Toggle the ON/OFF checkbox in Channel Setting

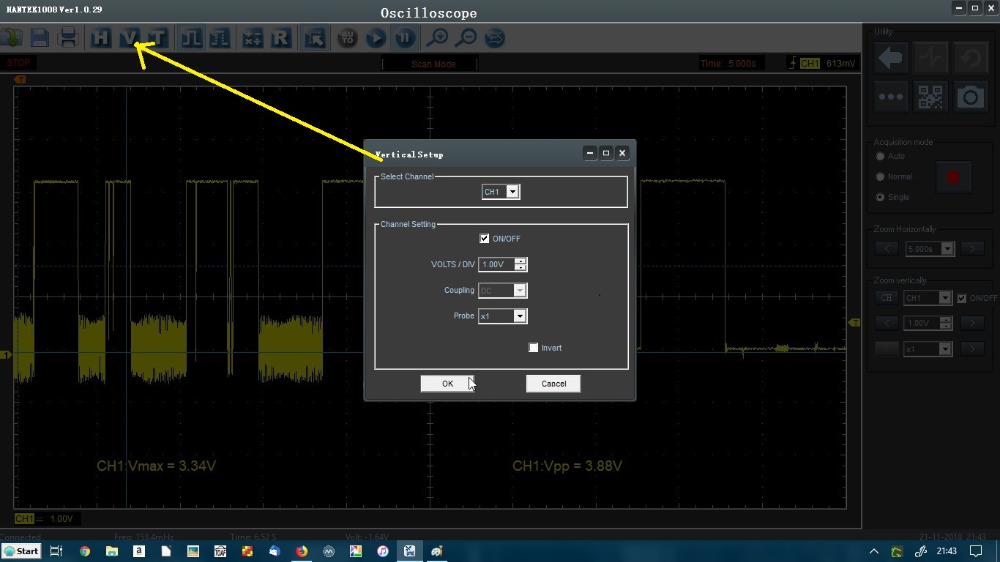485,239
